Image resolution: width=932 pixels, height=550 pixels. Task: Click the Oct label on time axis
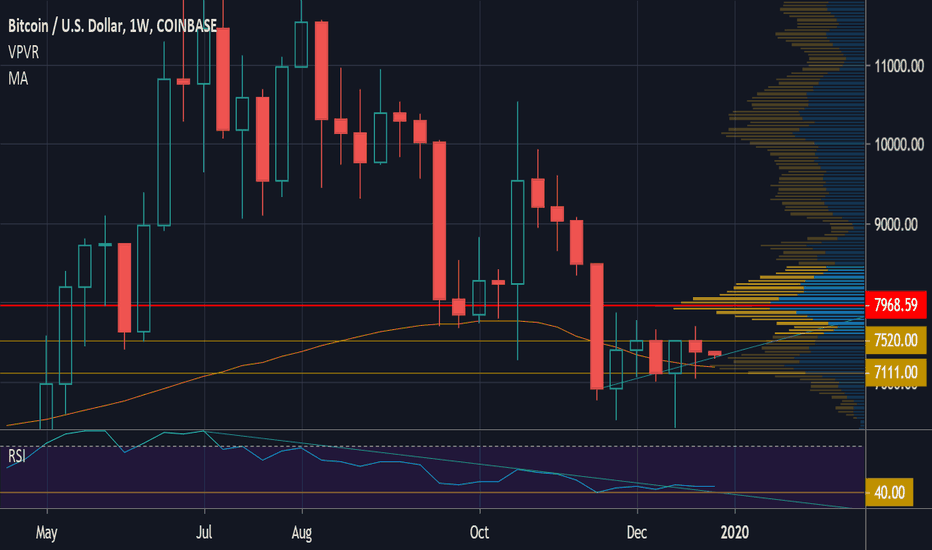479,532
